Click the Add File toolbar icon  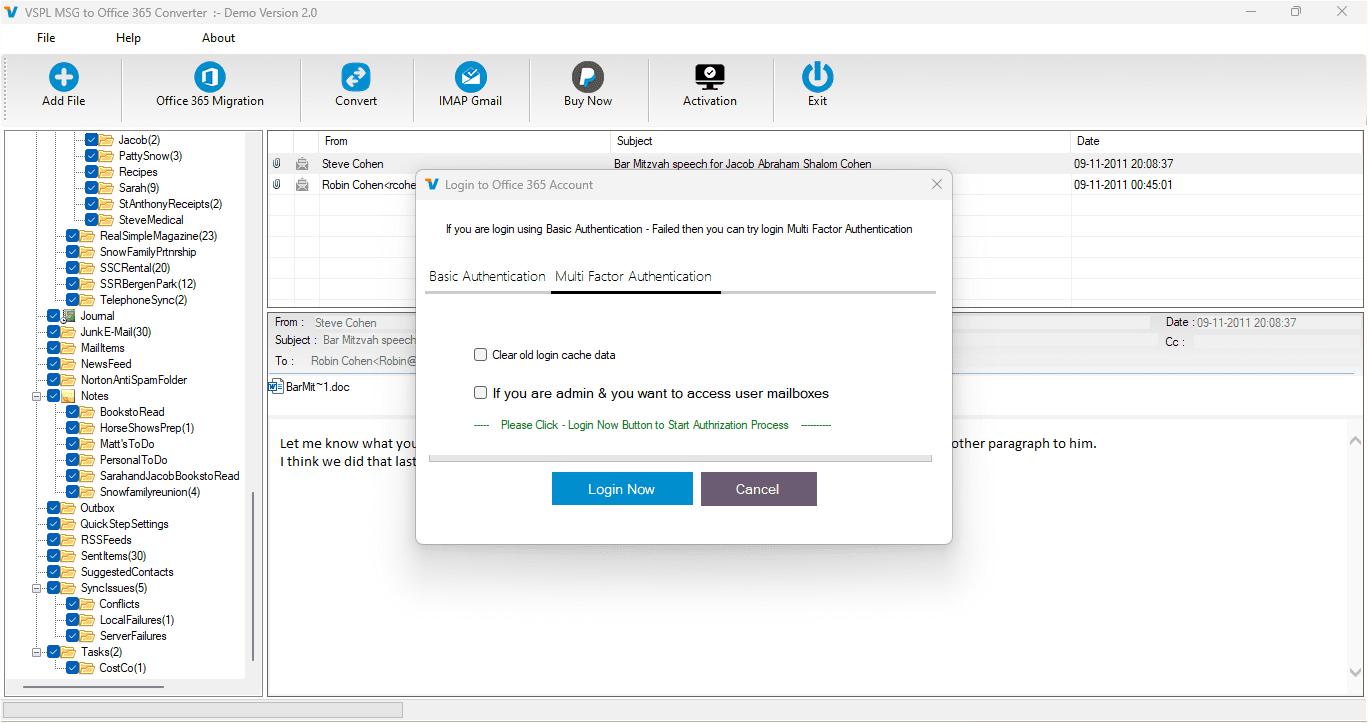[63, 77]
